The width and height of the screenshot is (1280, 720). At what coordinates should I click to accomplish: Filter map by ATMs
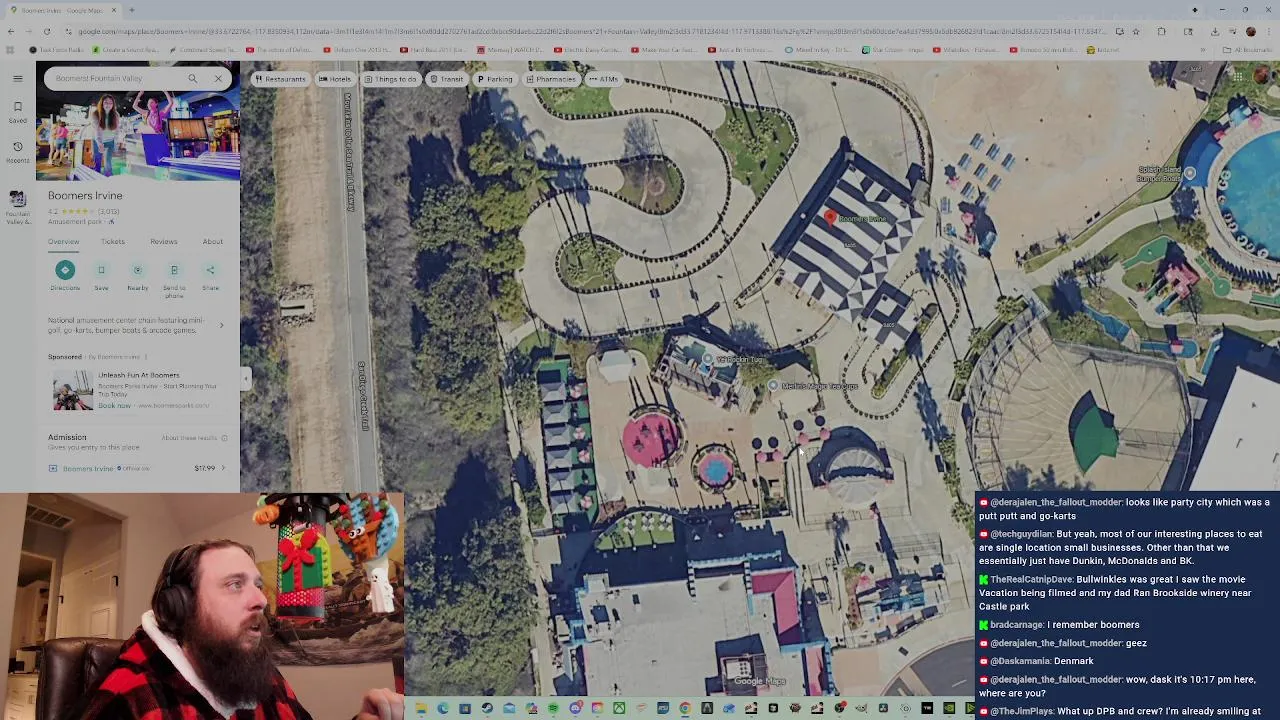click(603, 79)
